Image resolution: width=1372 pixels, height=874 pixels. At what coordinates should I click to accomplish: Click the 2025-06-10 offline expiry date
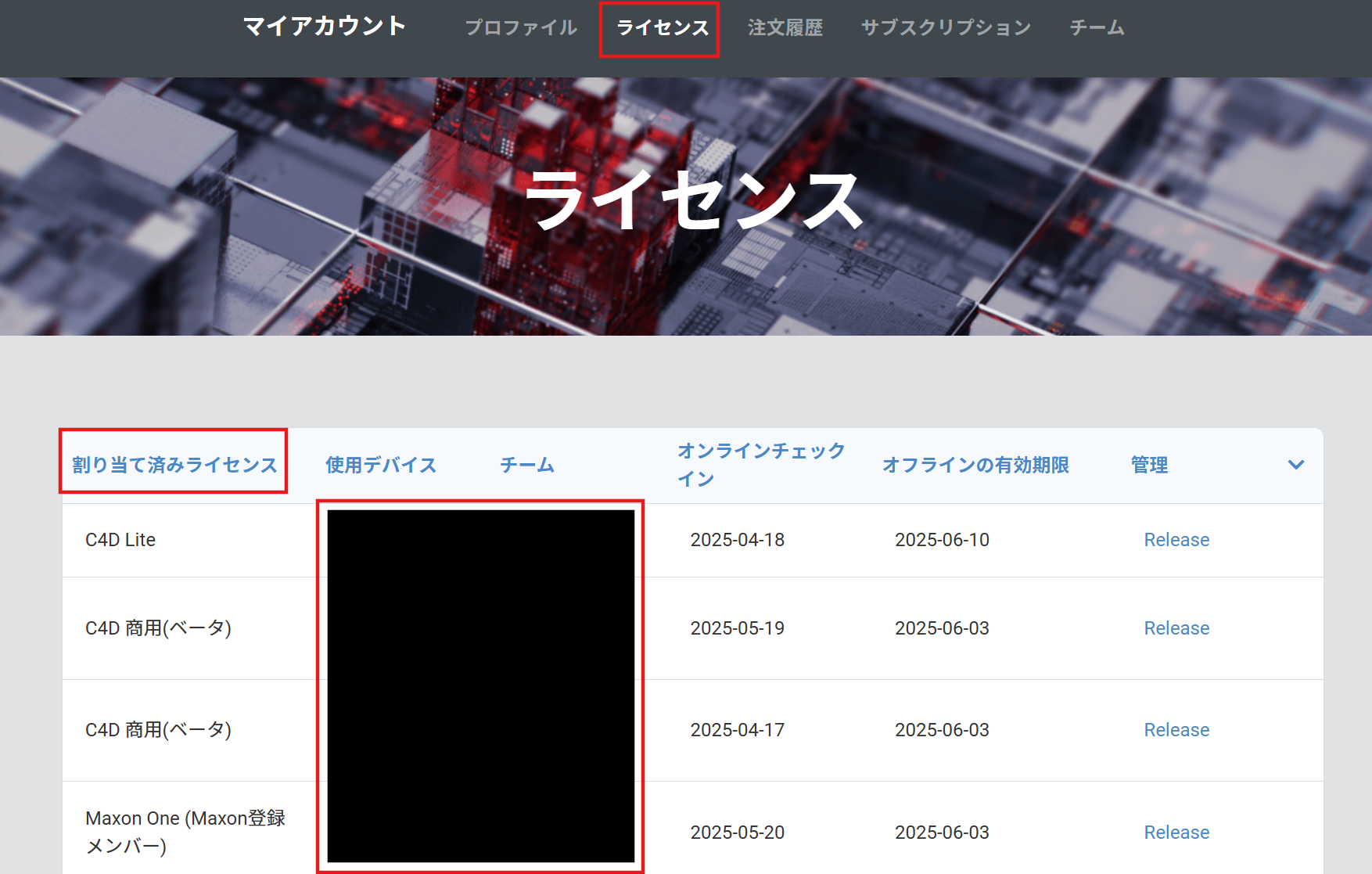click(942, 540)
